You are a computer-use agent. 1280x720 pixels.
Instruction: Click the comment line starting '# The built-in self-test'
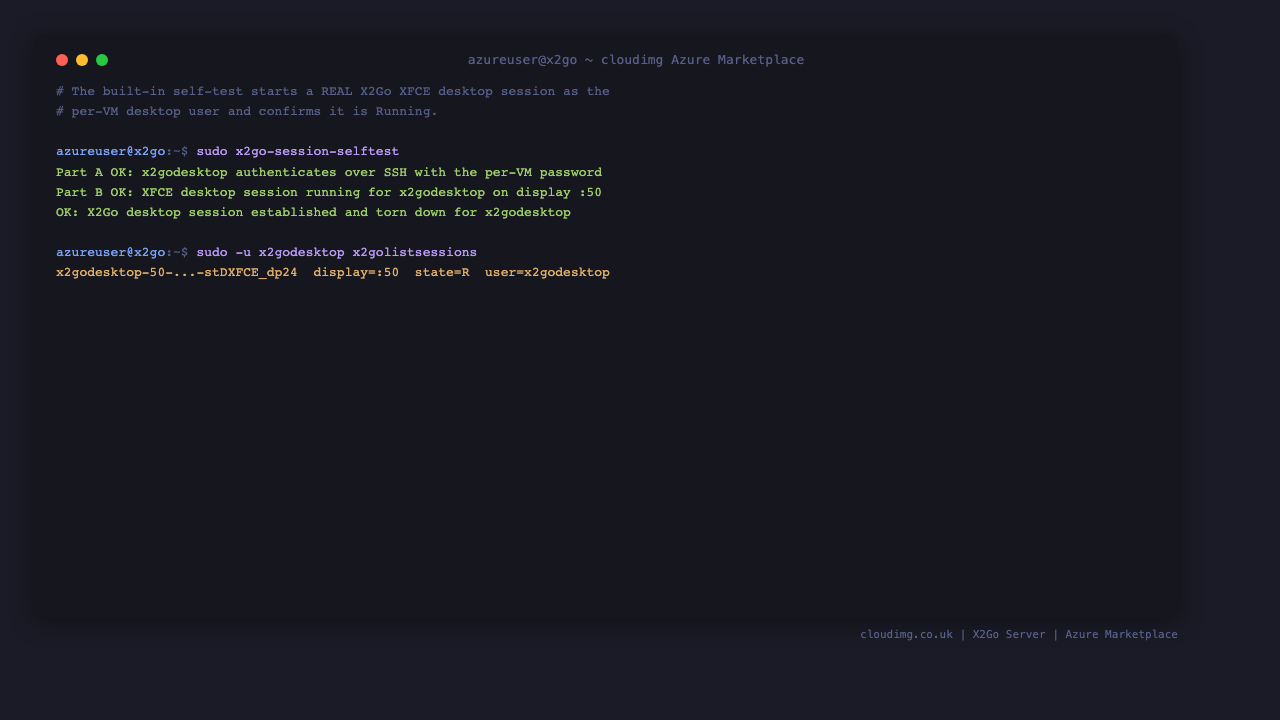click(x=333, y=91)
